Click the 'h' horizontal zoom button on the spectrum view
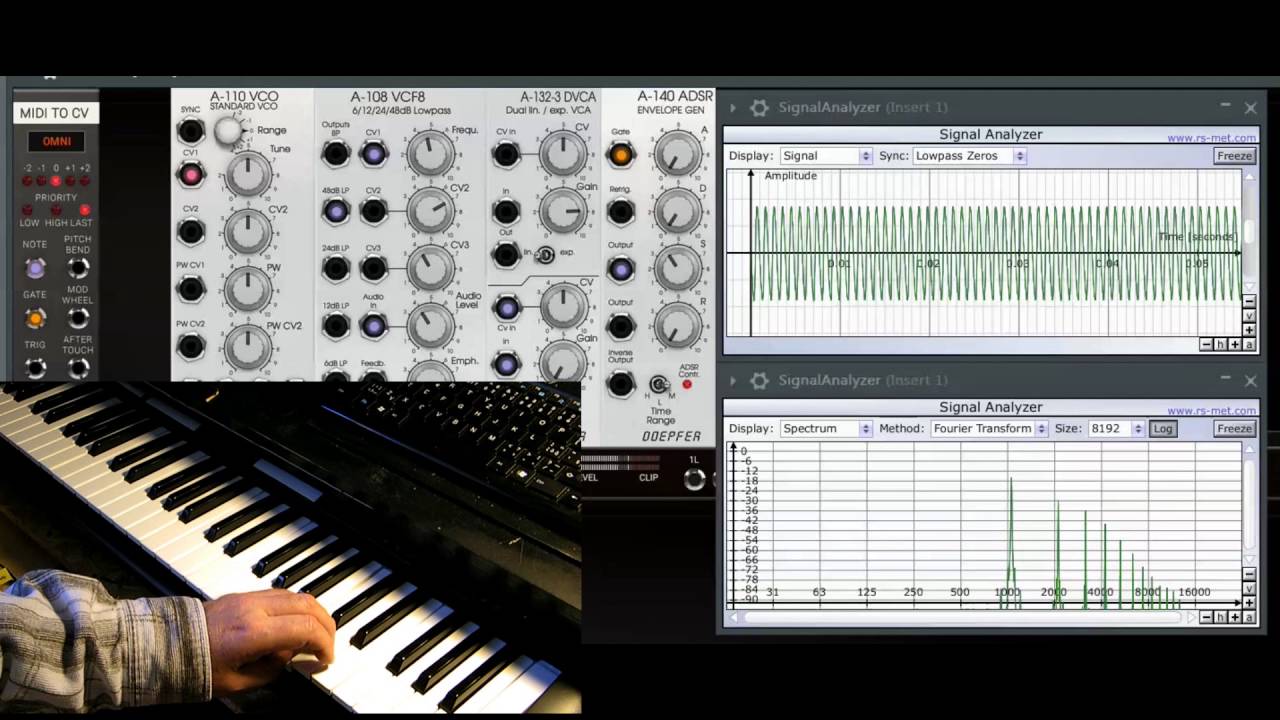This screenshot has width=1280, height=720. pos(1221,617)
